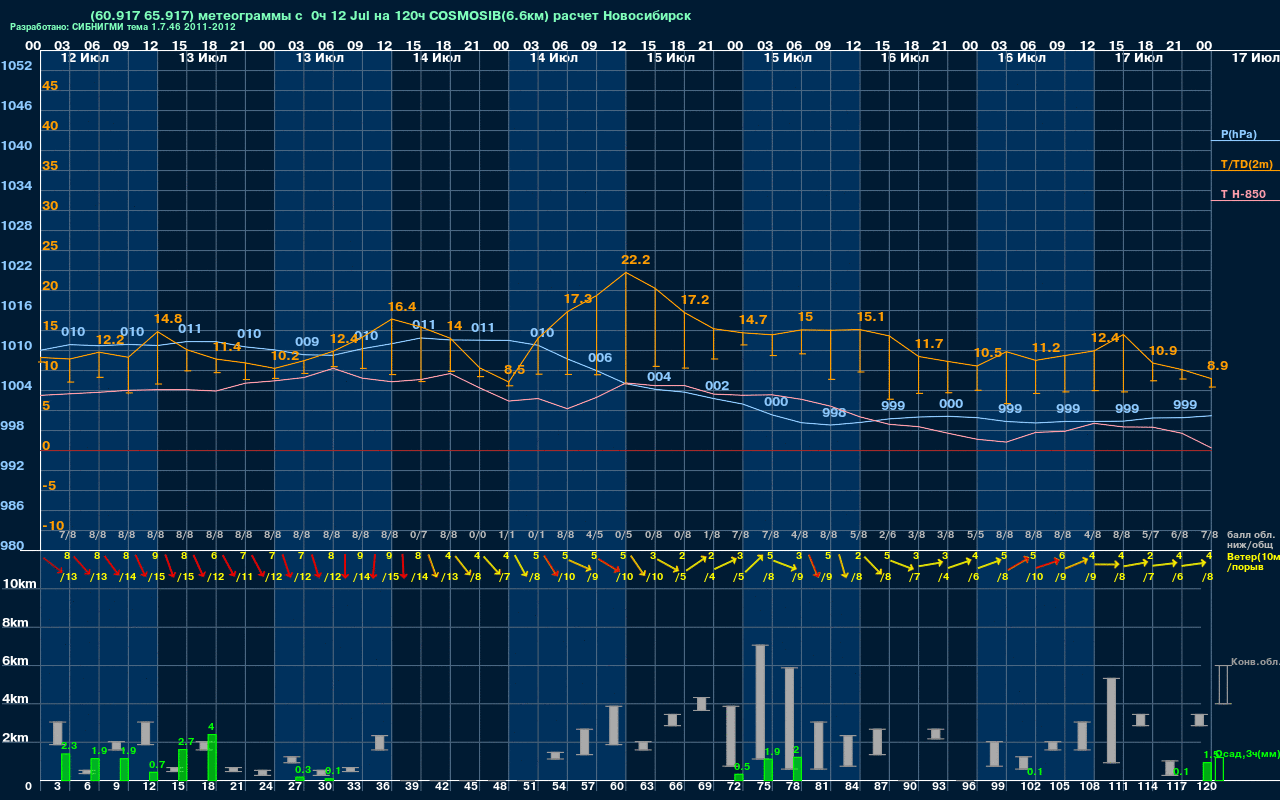Select the 12.2 temperature label
The image size is (1280, 800).
pyautogui.click(x=110, y=340)
